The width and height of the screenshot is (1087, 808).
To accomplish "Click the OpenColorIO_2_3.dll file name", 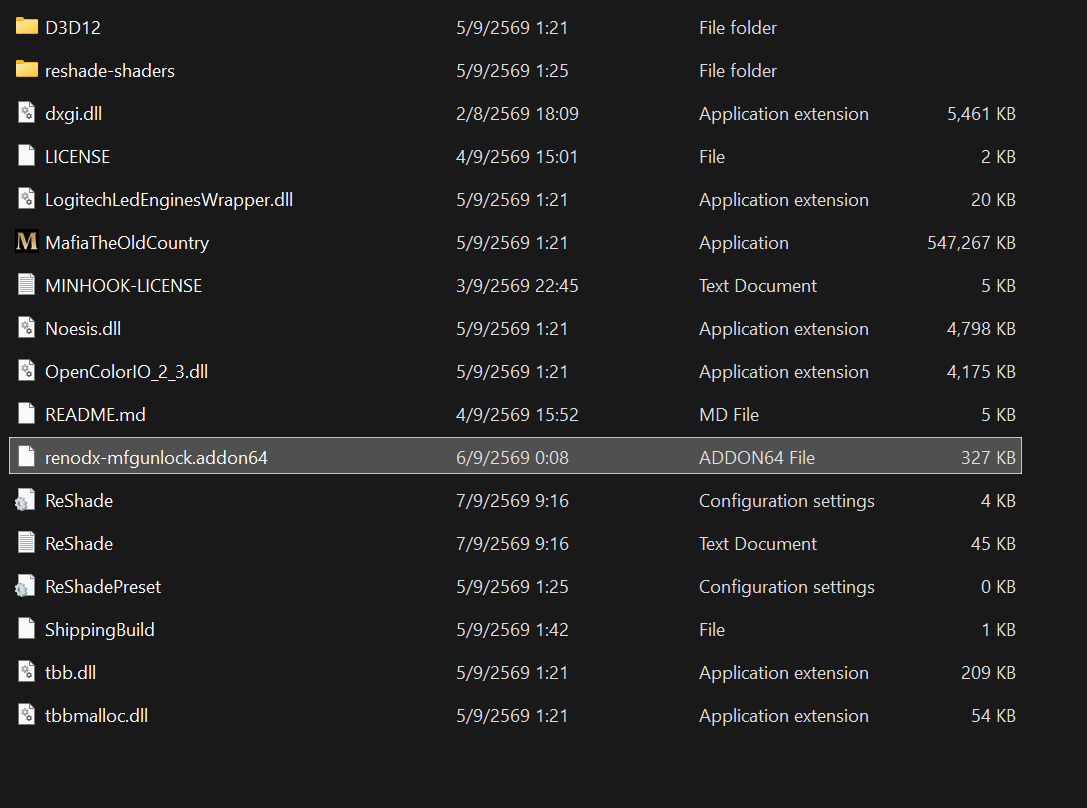I will coord(126,371).
